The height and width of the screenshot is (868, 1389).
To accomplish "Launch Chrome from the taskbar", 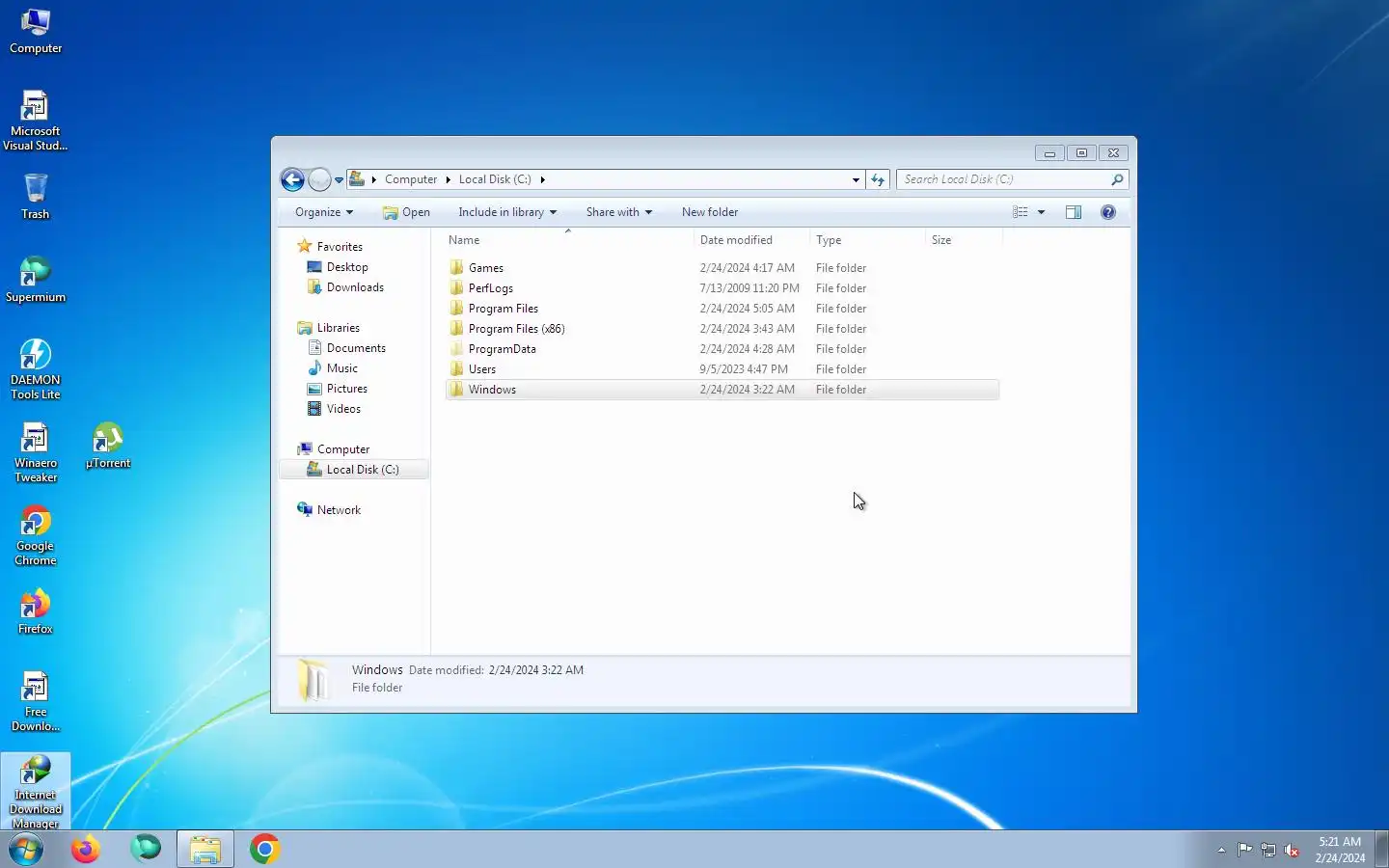I will pyautogui.click(x=265, y=849).
